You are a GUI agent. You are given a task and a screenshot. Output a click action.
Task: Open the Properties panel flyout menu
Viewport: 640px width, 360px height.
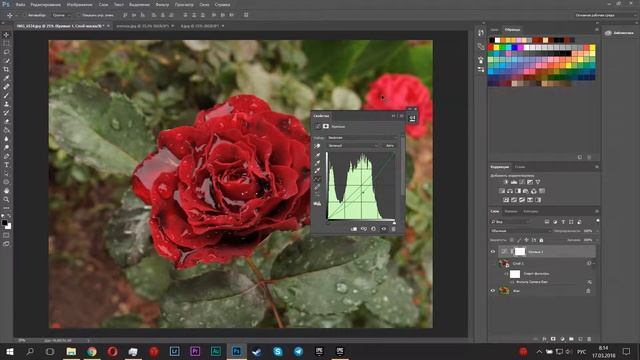tap(402, 116)
